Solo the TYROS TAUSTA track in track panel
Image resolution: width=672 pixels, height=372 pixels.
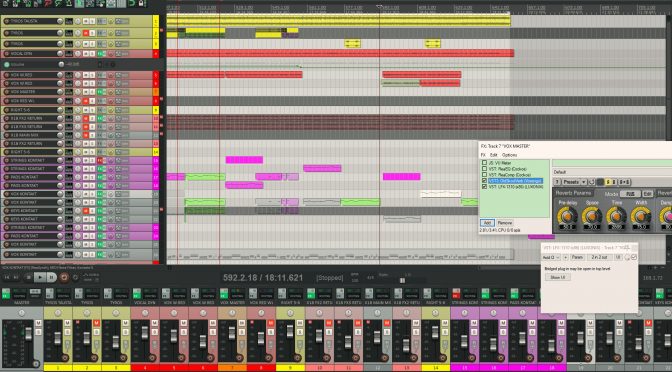[x=92, y=21]
